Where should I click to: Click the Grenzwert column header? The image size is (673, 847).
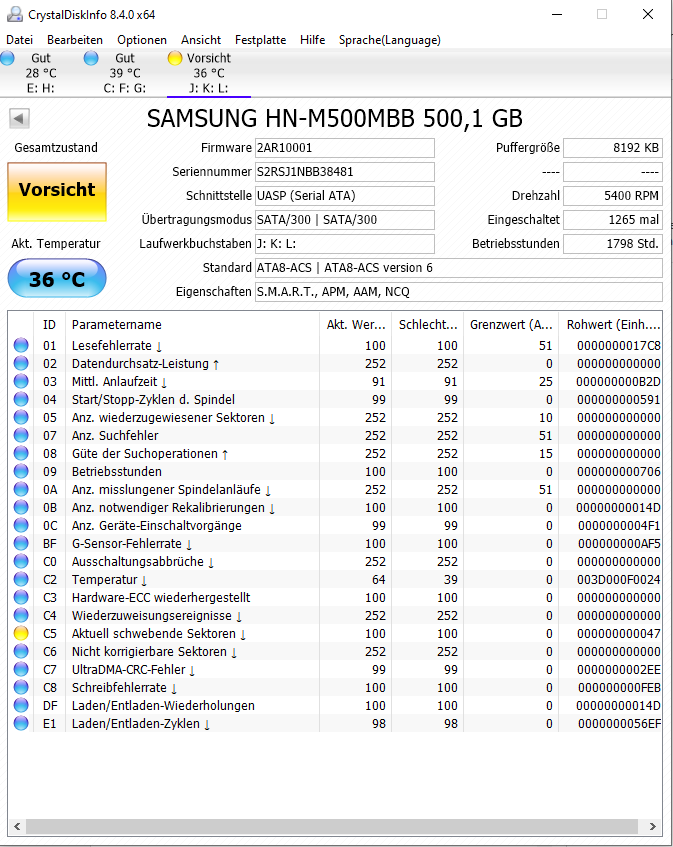coord(511,325)
